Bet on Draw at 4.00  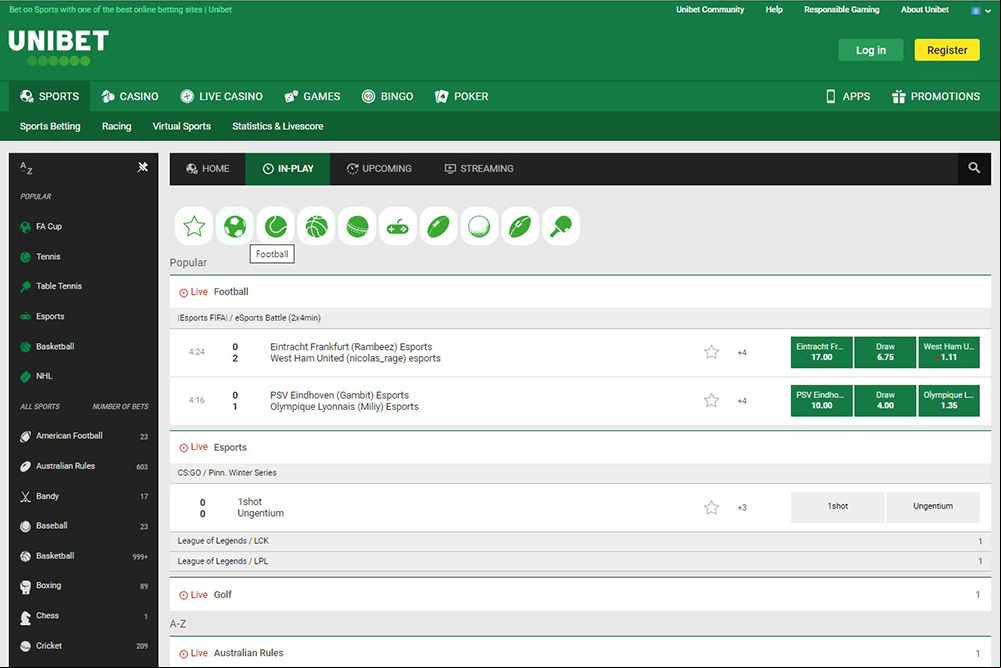pos(885,400)
